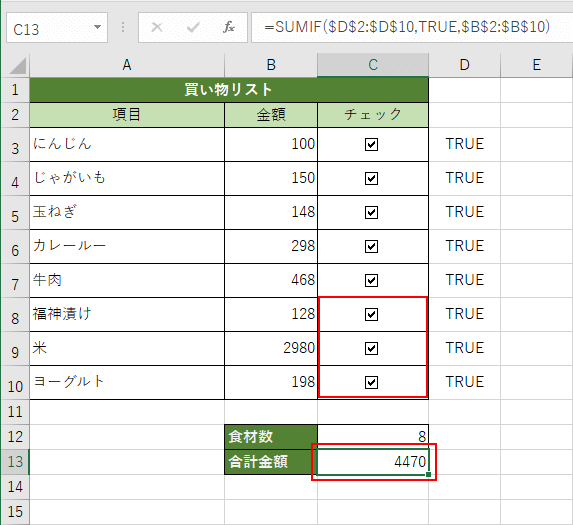573x525 pixels.
Task: Toggle the checkbox for にんじん
Action: (x=371, y=145)
